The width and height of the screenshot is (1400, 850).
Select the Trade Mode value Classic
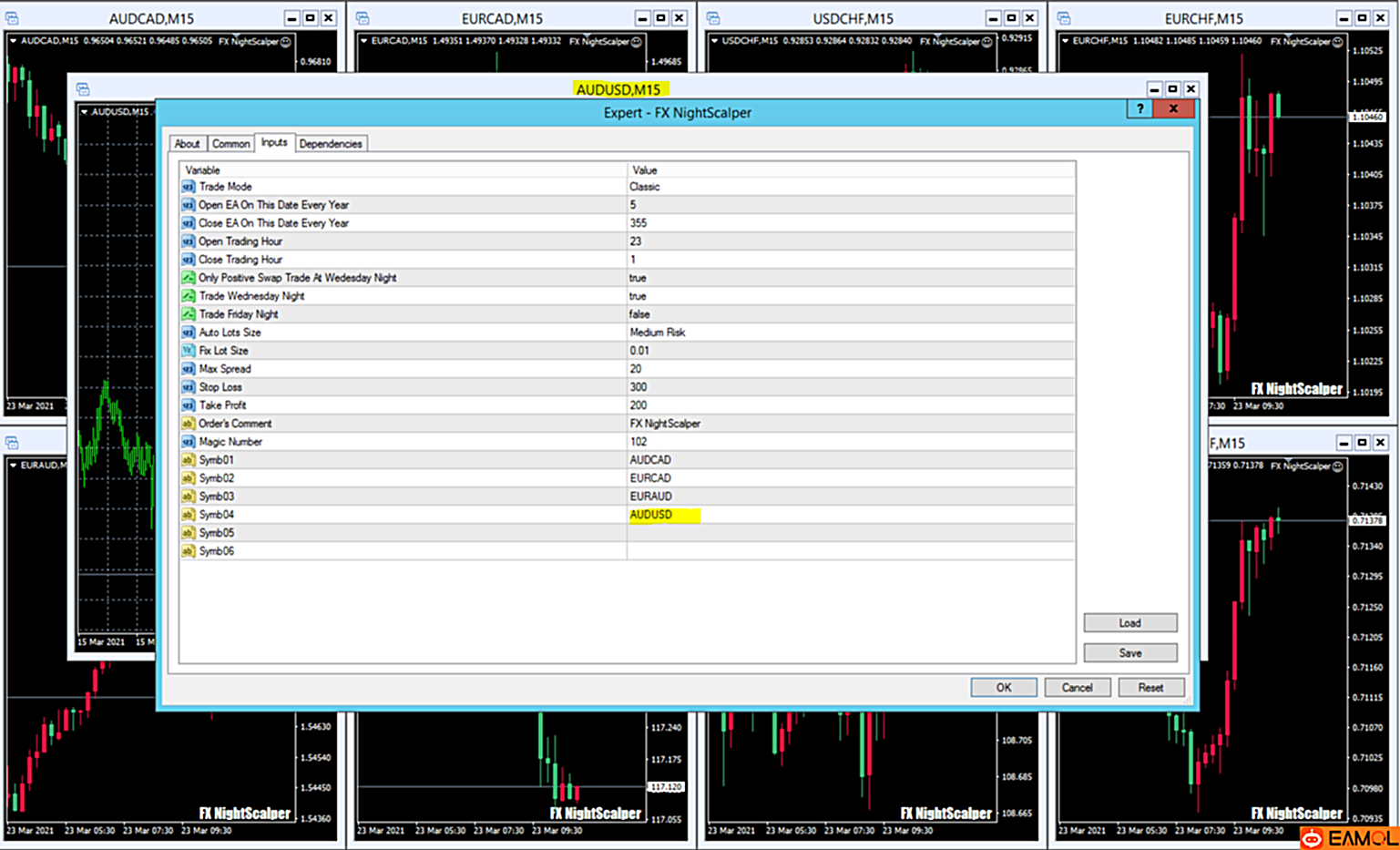645,187
